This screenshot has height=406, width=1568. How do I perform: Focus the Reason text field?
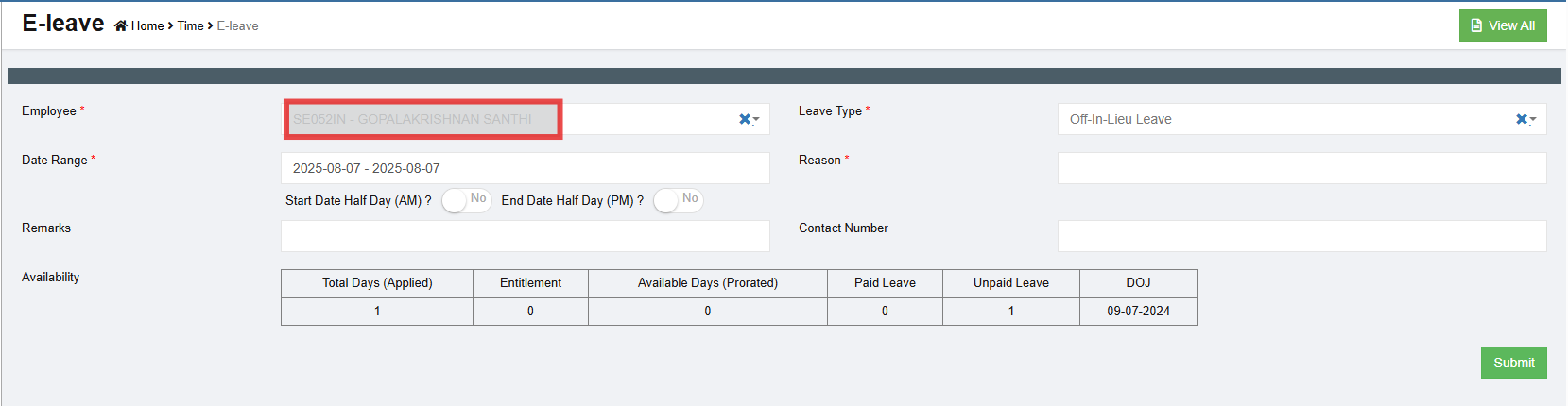point(1301,168)
